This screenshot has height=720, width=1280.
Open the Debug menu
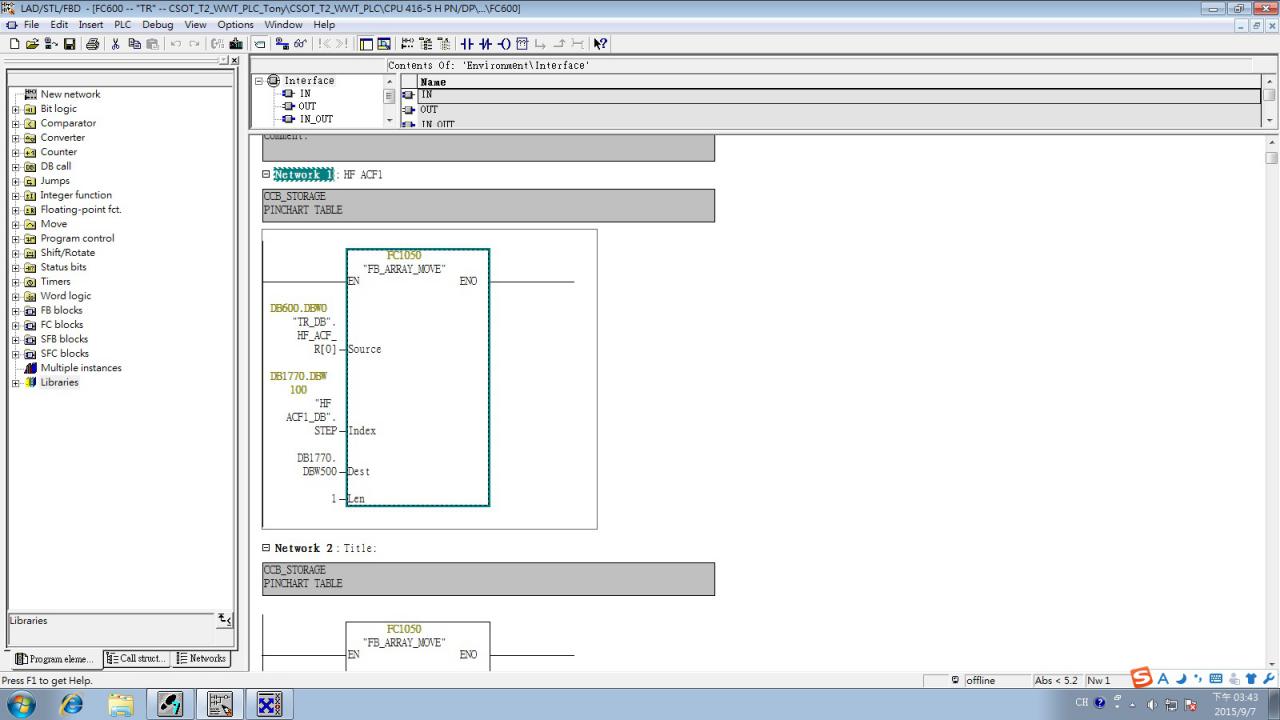157,25
